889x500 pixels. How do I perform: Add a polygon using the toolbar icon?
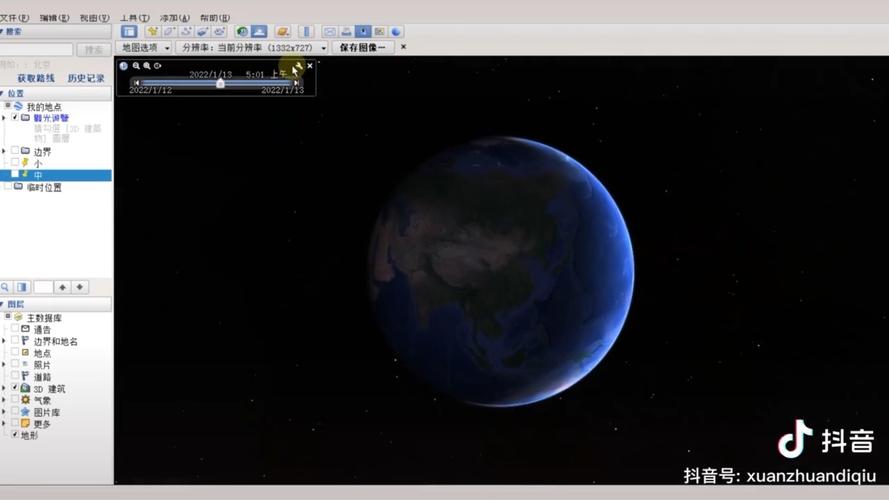[x=169, y=32]
